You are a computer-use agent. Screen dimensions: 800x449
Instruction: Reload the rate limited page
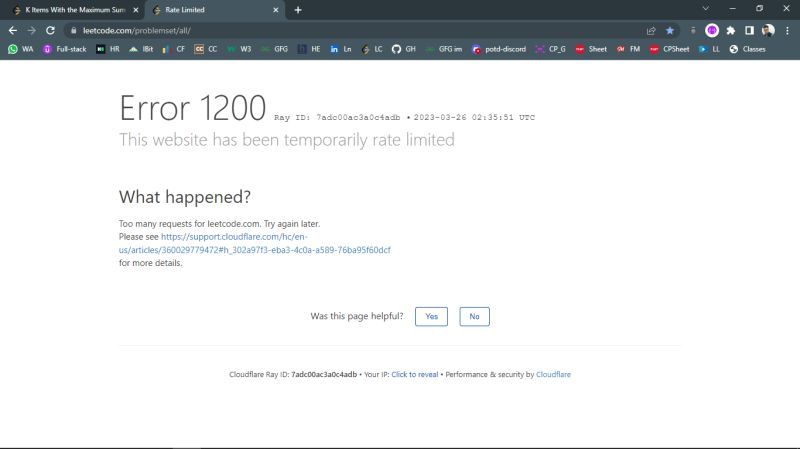click(50, 31)
